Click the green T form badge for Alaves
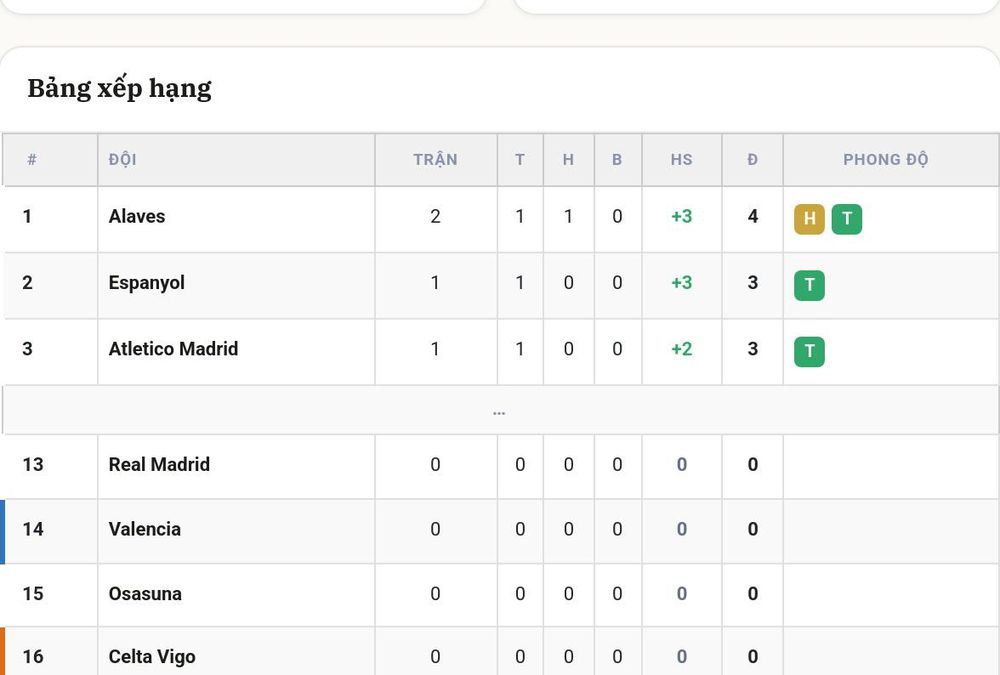Viewport: 1000px width, 675px height. 847,219
